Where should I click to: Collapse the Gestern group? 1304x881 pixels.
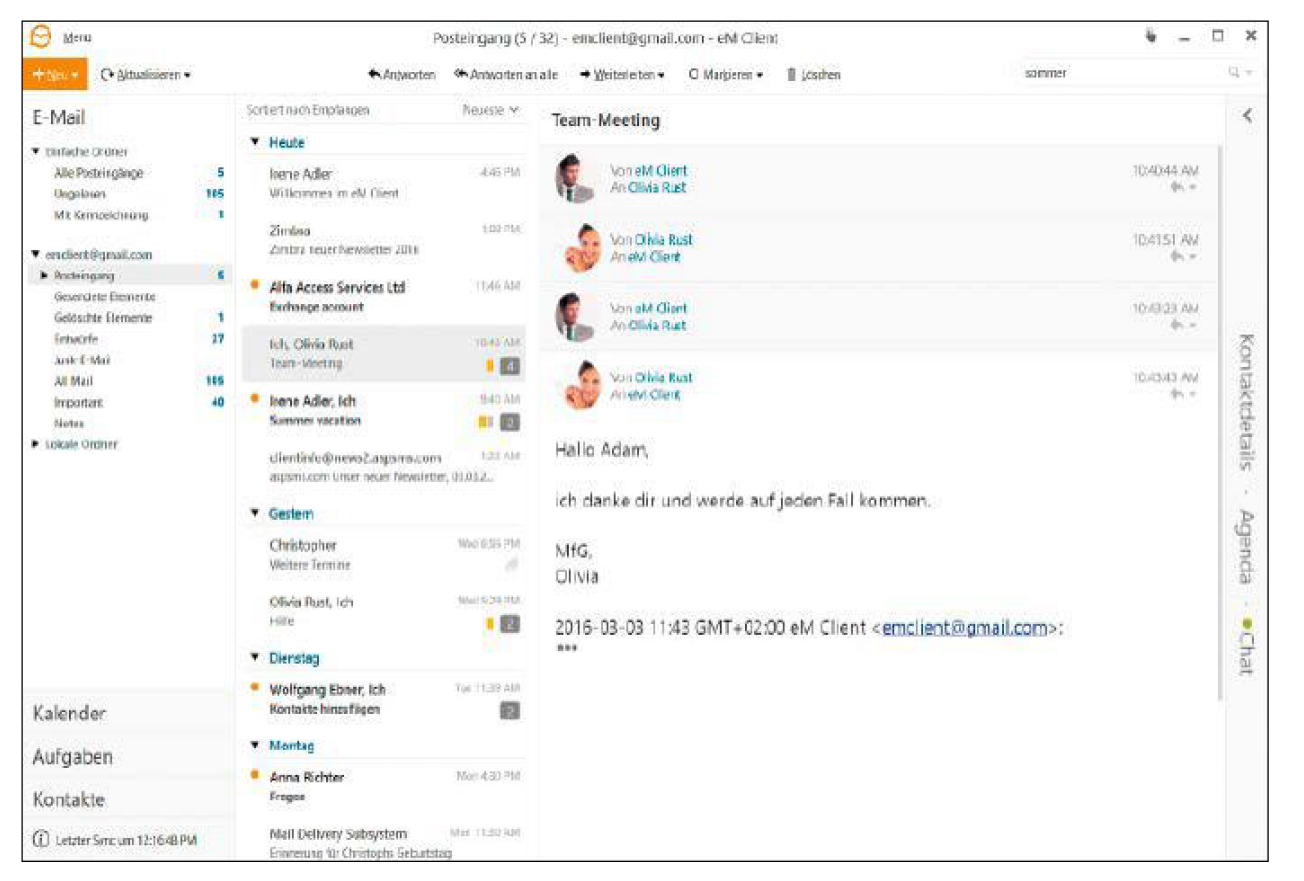tap(255, 514)
